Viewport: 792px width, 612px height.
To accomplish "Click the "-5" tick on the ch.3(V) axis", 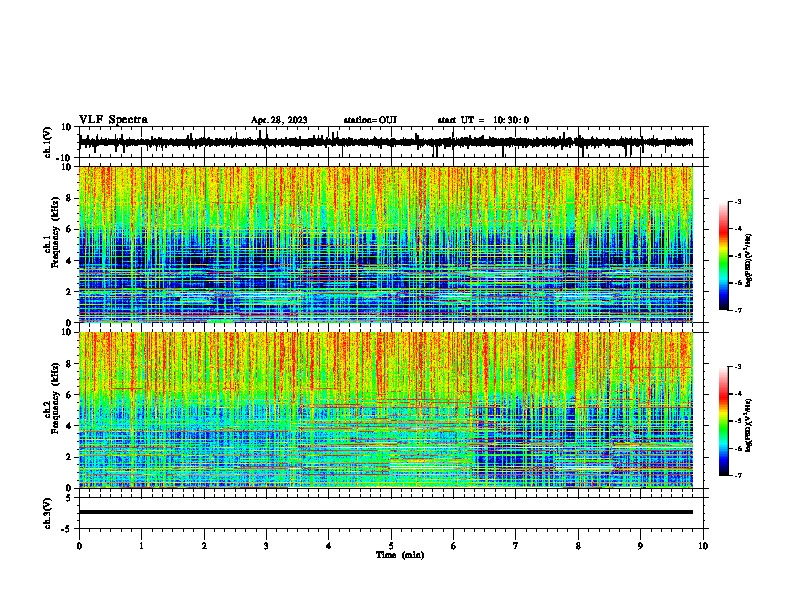I will [67, 529].
